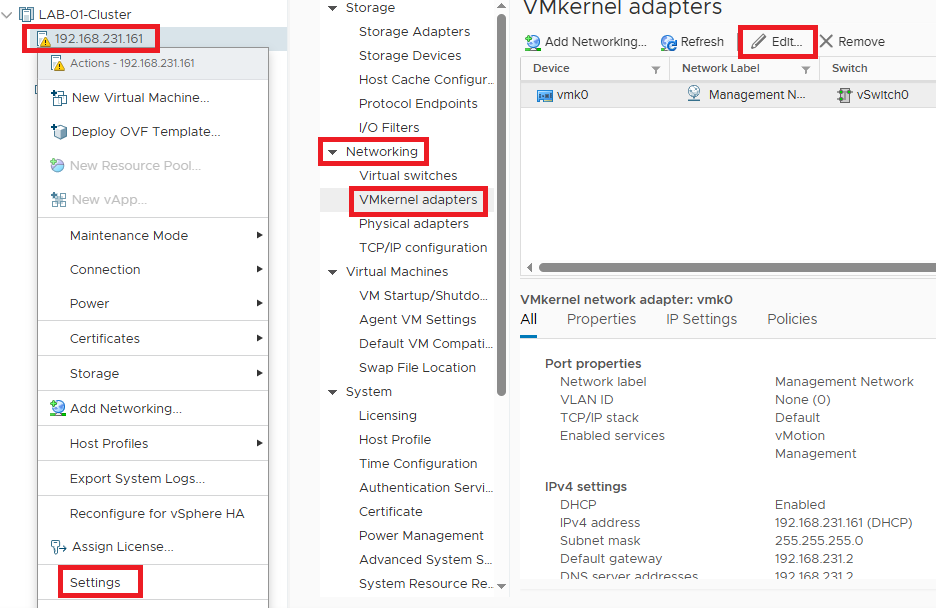This screenshot has width=936, height=608.
Task: Open Storage Devices settings
Action: [x=410, y=55]
